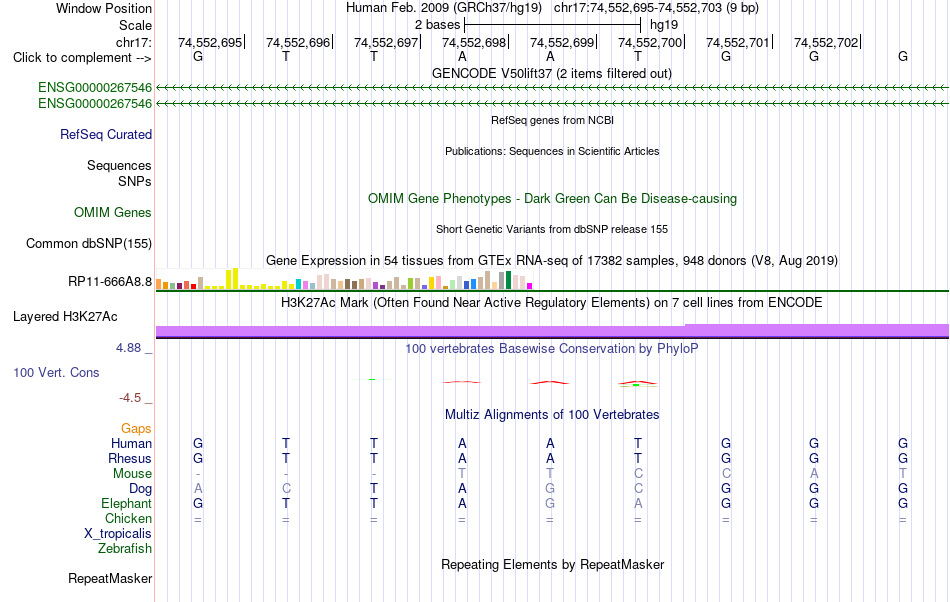Click the 2 bases scale bar
Screen dimensions: 950x602
[552, 25]
